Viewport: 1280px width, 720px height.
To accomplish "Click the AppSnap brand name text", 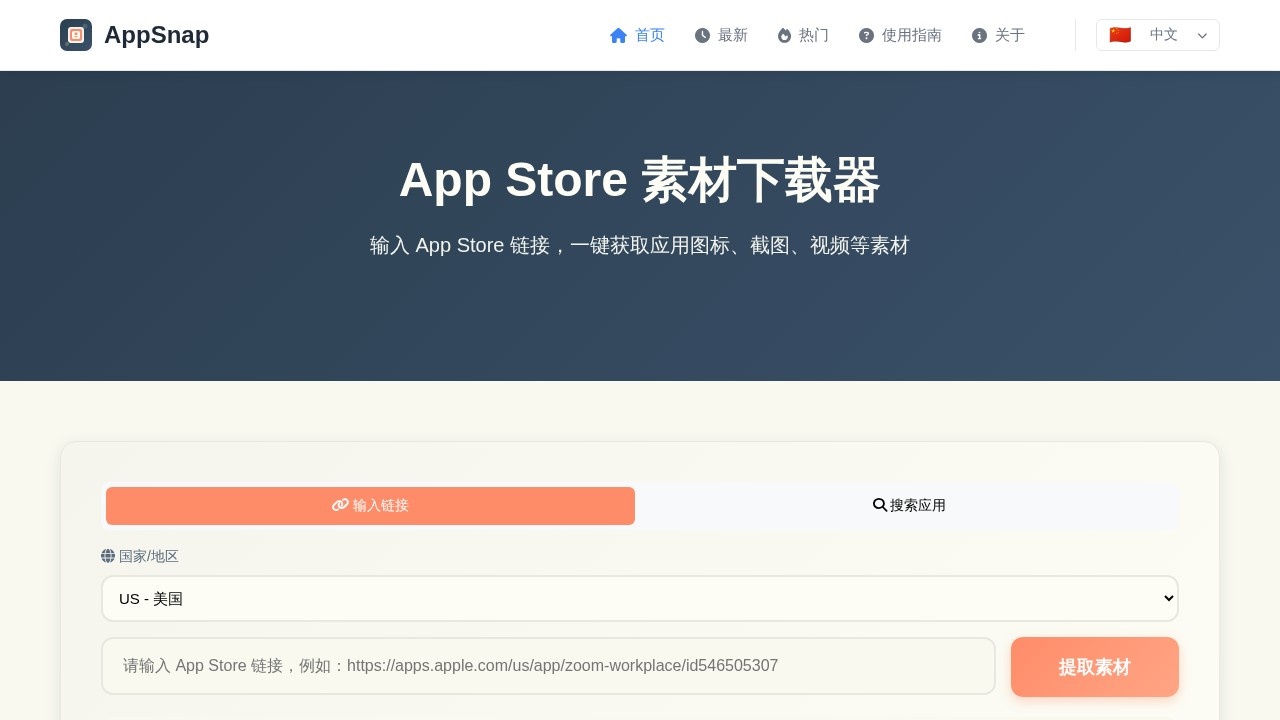I will (x=156, y=35).
